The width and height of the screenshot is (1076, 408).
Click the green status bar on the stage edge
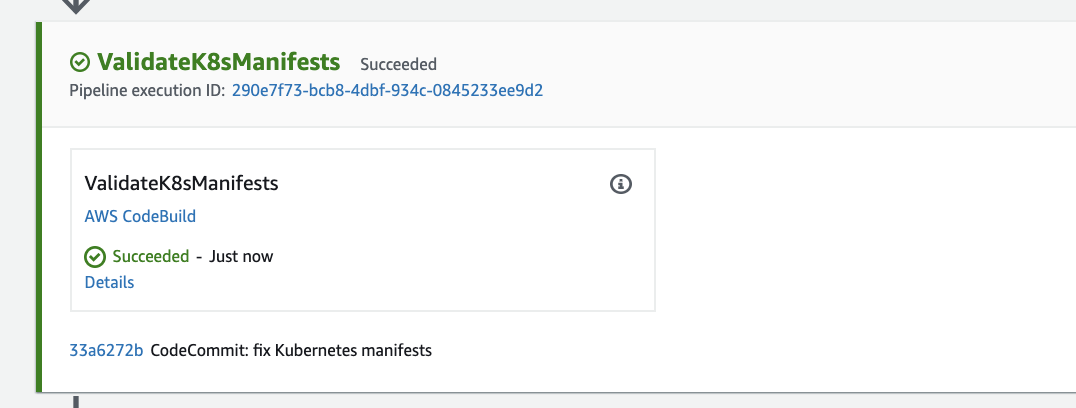click(x=39, y=207)
